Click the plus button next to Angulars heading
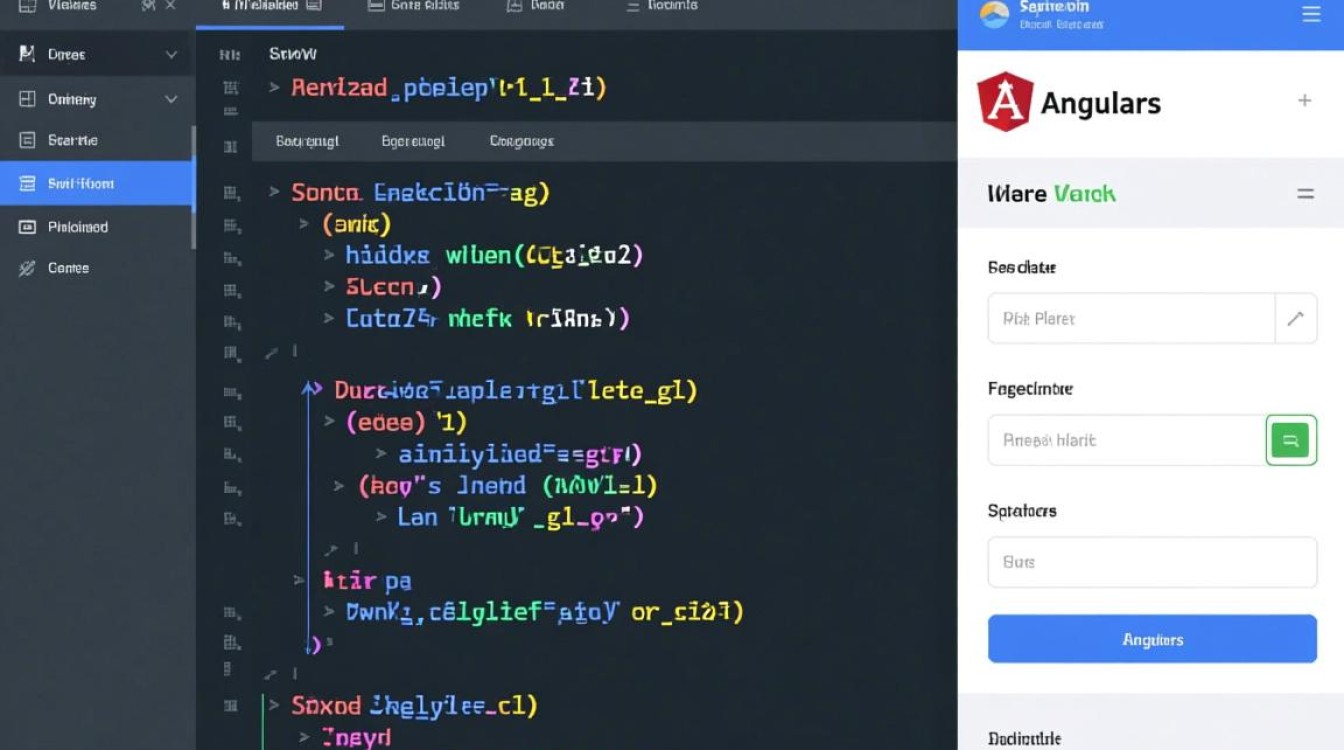The width and height of the screenshot is (1344, 750). 1306,100
